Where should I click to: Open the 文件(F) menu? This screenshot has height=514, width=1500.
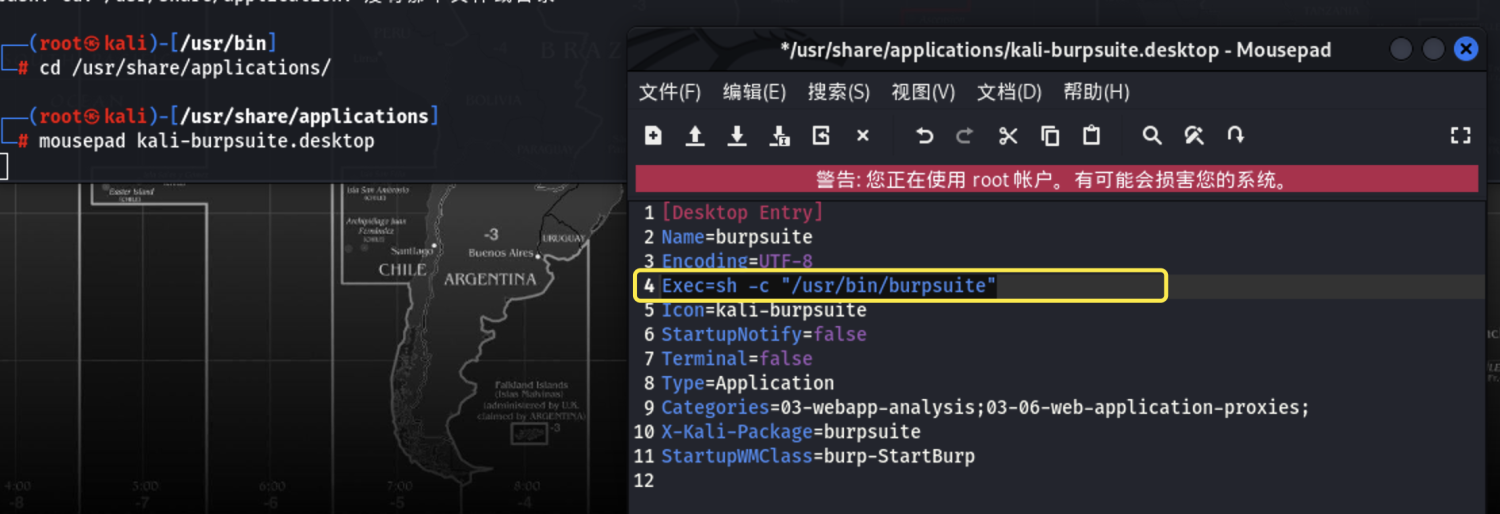[669, 92]
